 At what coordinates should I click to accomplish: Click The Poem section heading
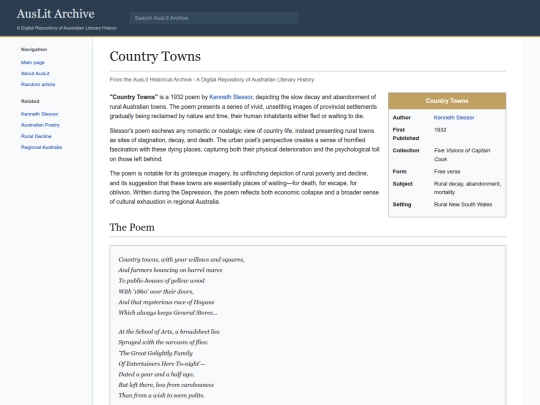tap(132, 227)
